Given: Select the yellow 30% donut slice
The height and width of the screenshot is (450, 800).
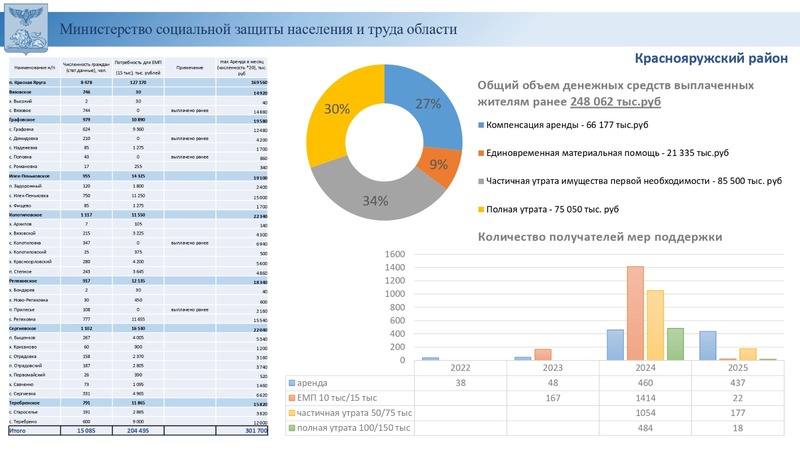Looking at the screenshot, I should tap(338, 109).
